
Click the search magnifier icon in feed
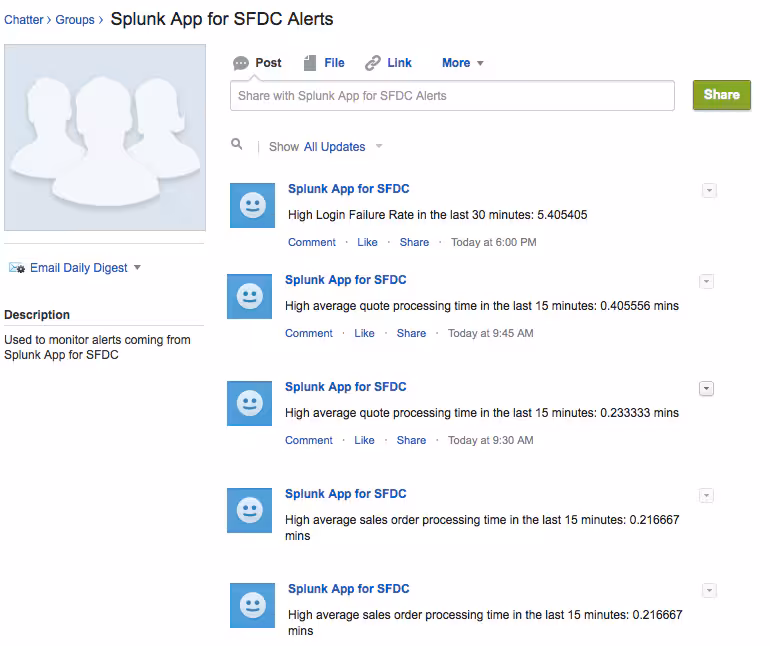click(237, 145)
